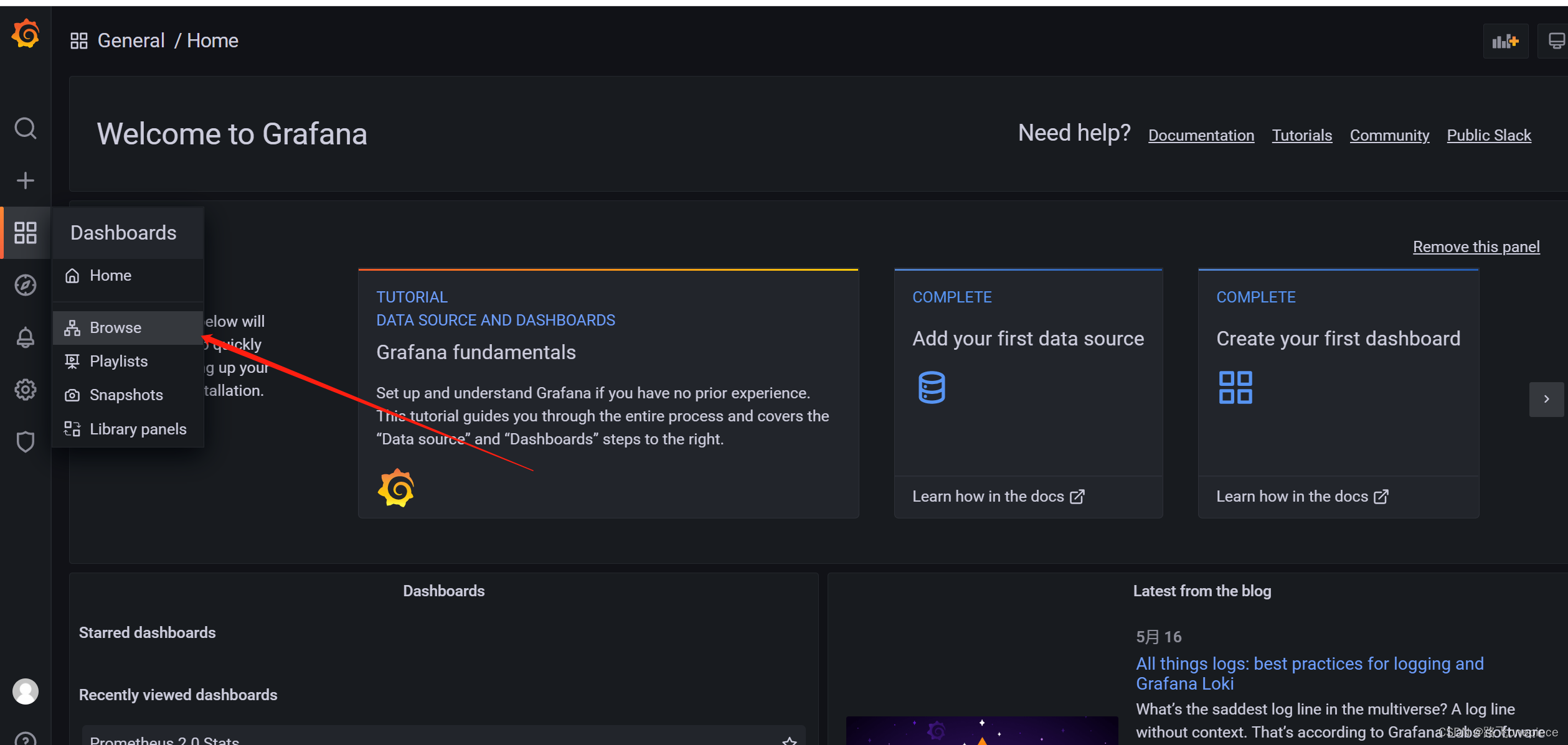This screenshot has height=745, width=1568.
Task: Select Browse in Dashboards menu
Action: pyautogui.click(x=128, y=328)
